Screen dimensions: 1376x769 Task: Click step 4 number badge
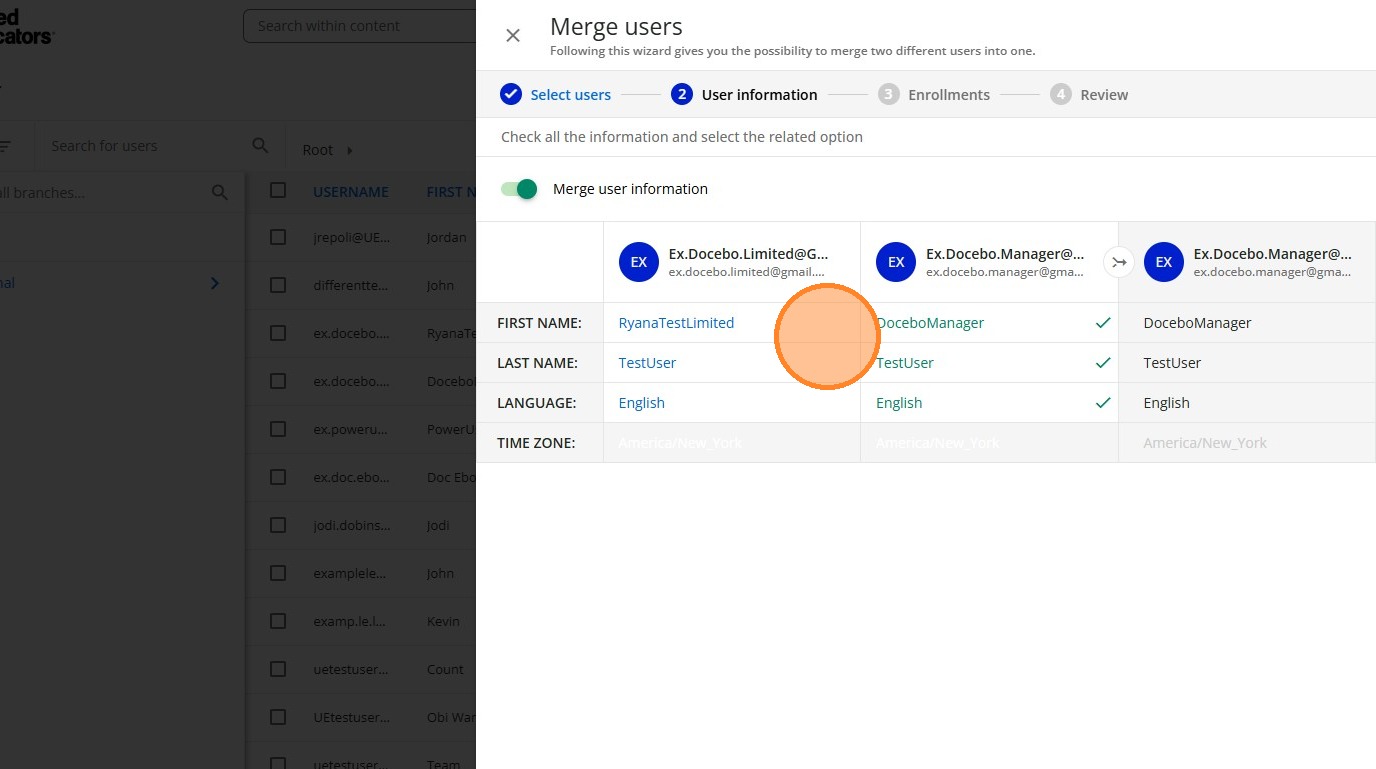[x=1061, y=94]
